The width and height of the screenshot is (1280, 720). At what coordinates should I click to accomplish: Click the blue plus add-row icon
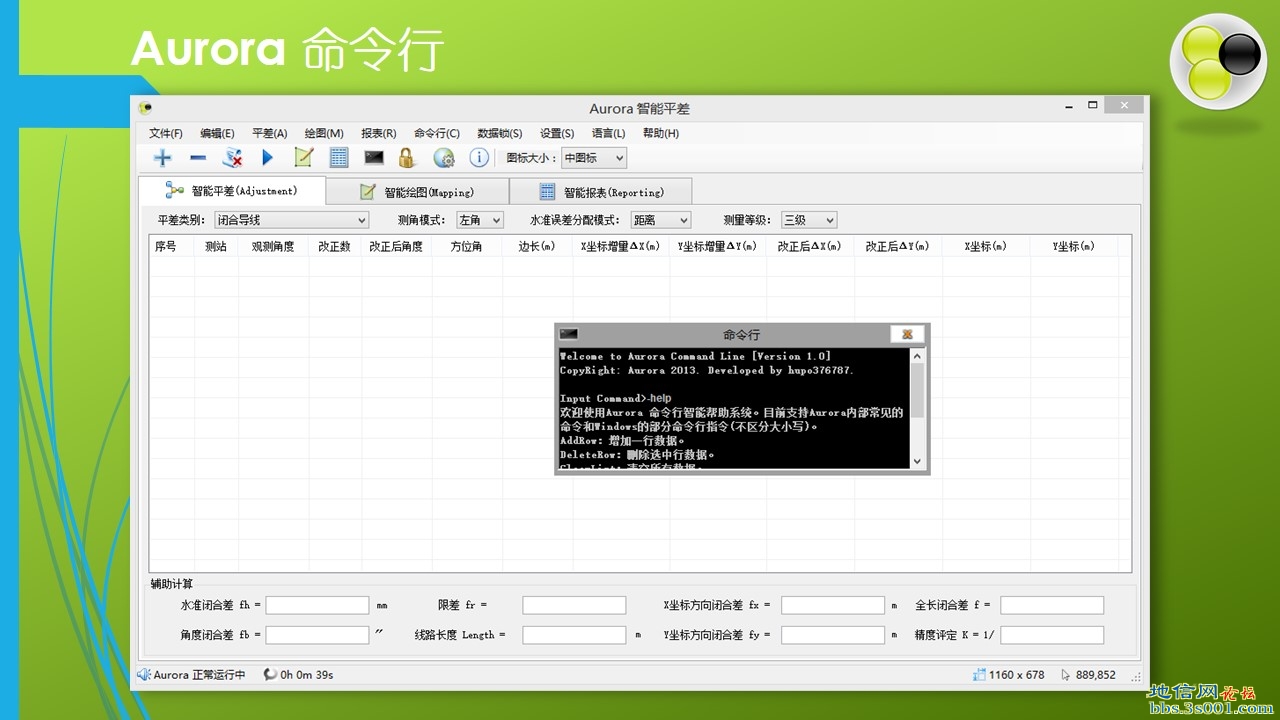coord(162,157)
